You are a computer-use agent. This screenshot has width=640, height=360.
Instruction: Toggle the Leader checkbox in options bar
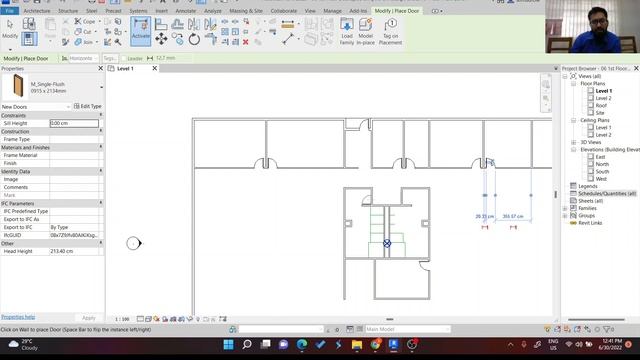(x=124, y=58)
